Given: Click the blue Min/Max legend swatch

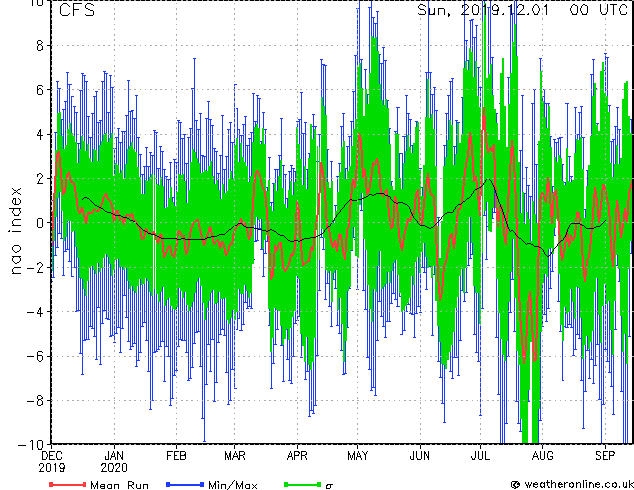Looking at the screenshot, I should click(185, 484).
